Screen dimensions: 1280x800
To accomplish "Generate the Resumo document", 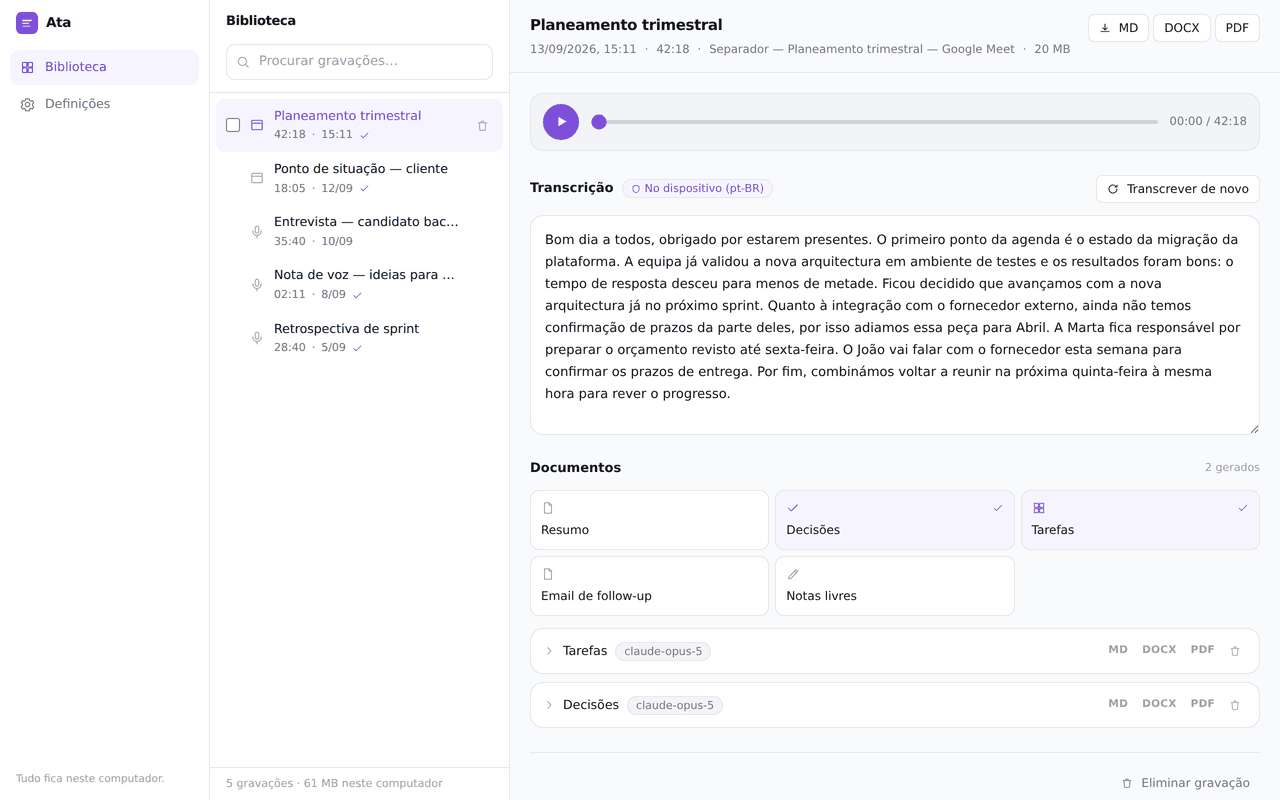I will coord(649,519).
